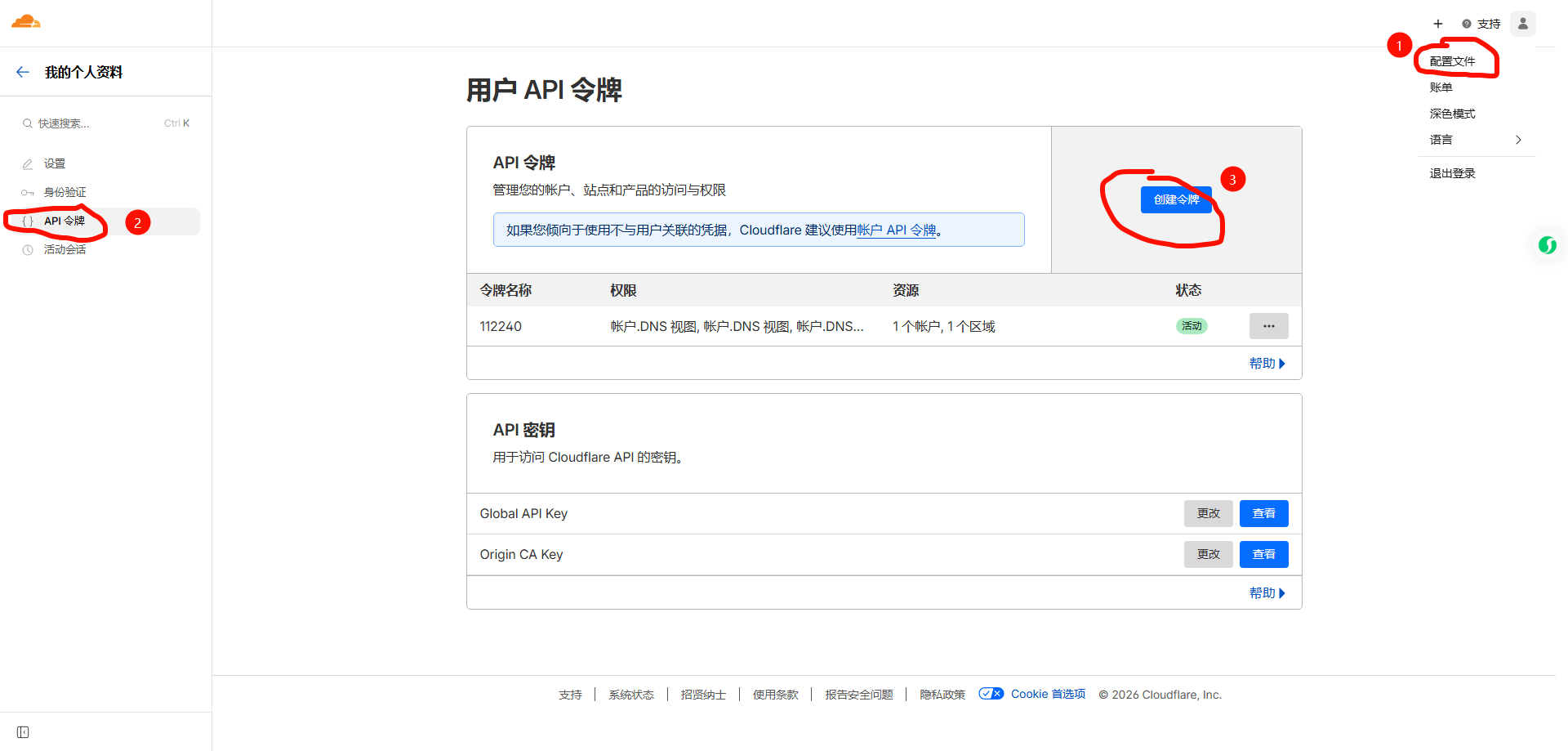Toggle 深色模式 in the profile menu

pyautogui.click(x=1453, y=114)
